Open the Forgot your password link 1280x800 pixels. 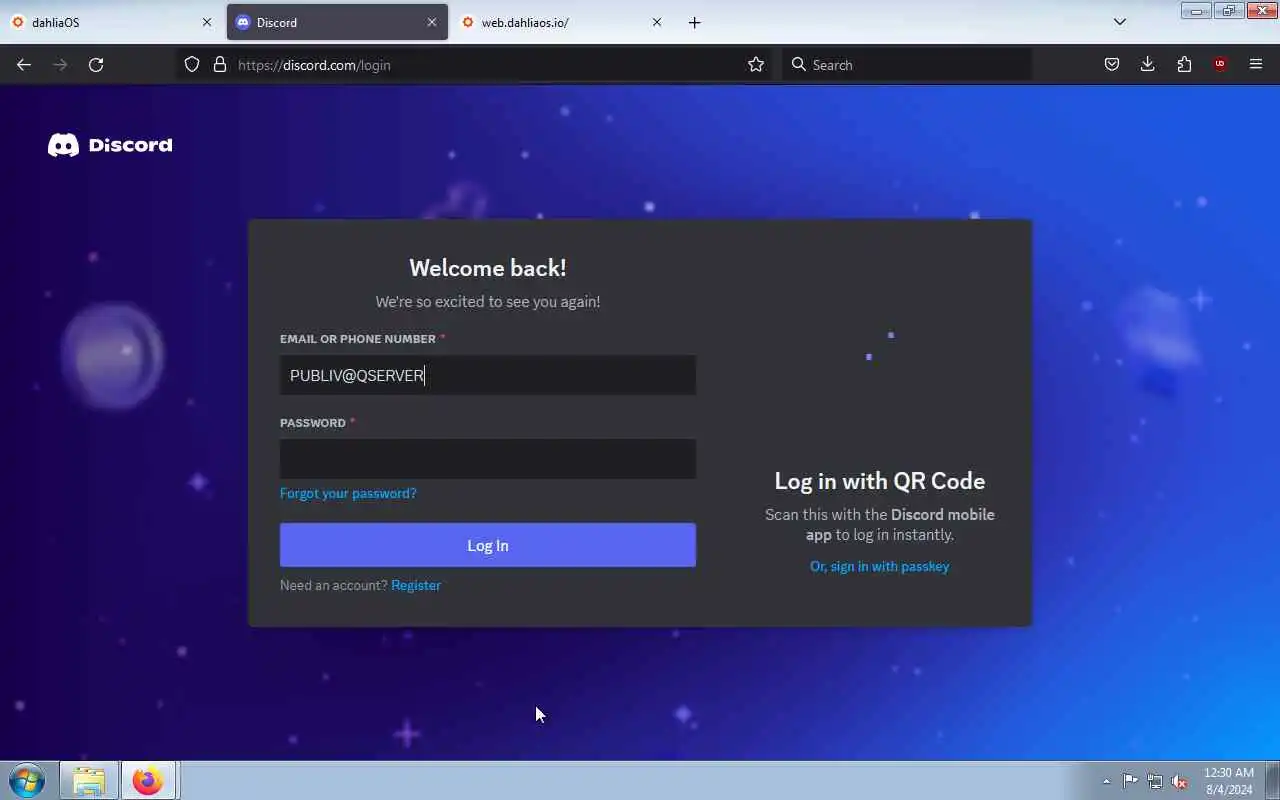[348, 493]
